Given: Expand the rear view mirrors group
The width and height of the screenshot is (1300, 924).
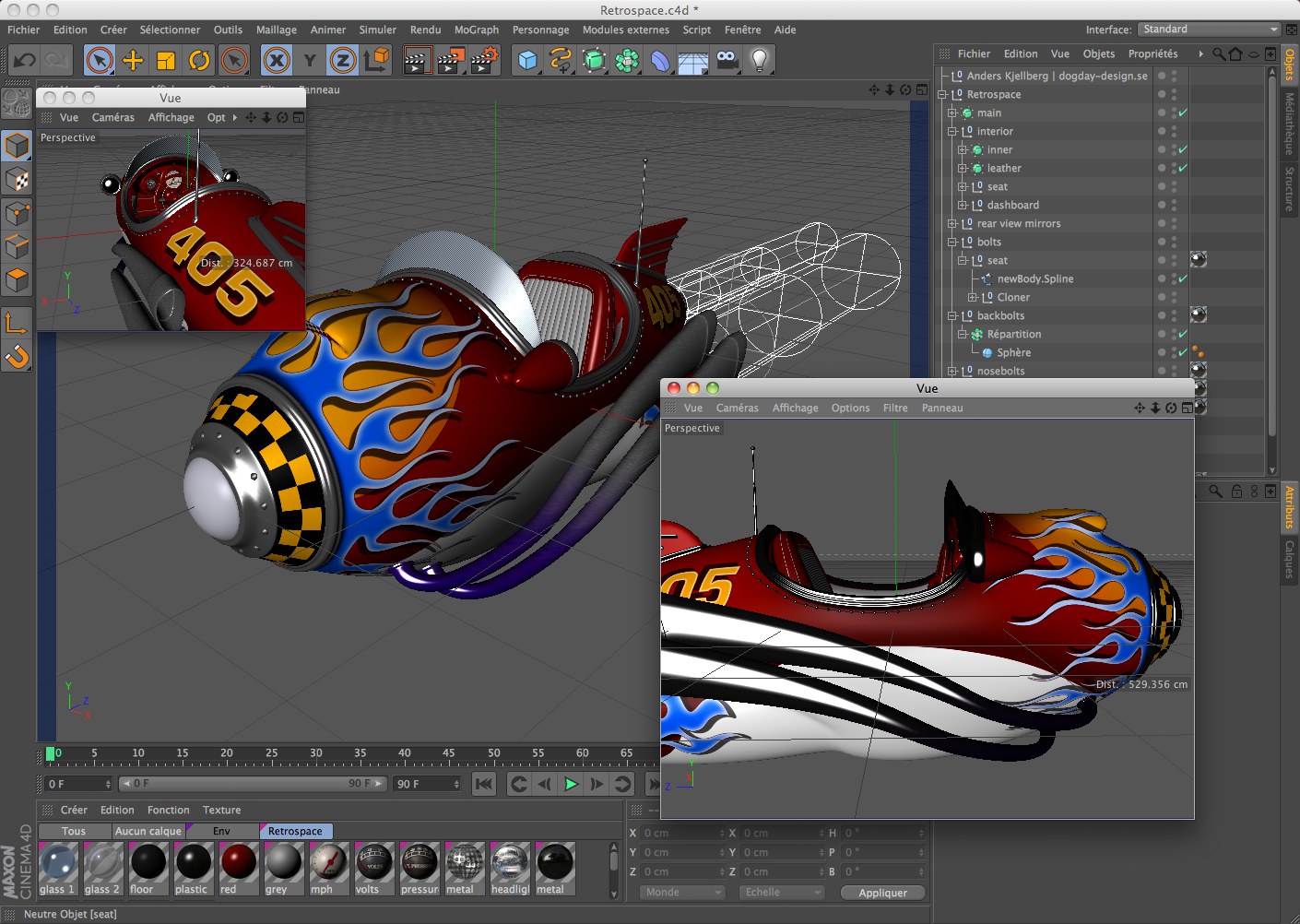Looking at the screenshot, I should [952, 223].
